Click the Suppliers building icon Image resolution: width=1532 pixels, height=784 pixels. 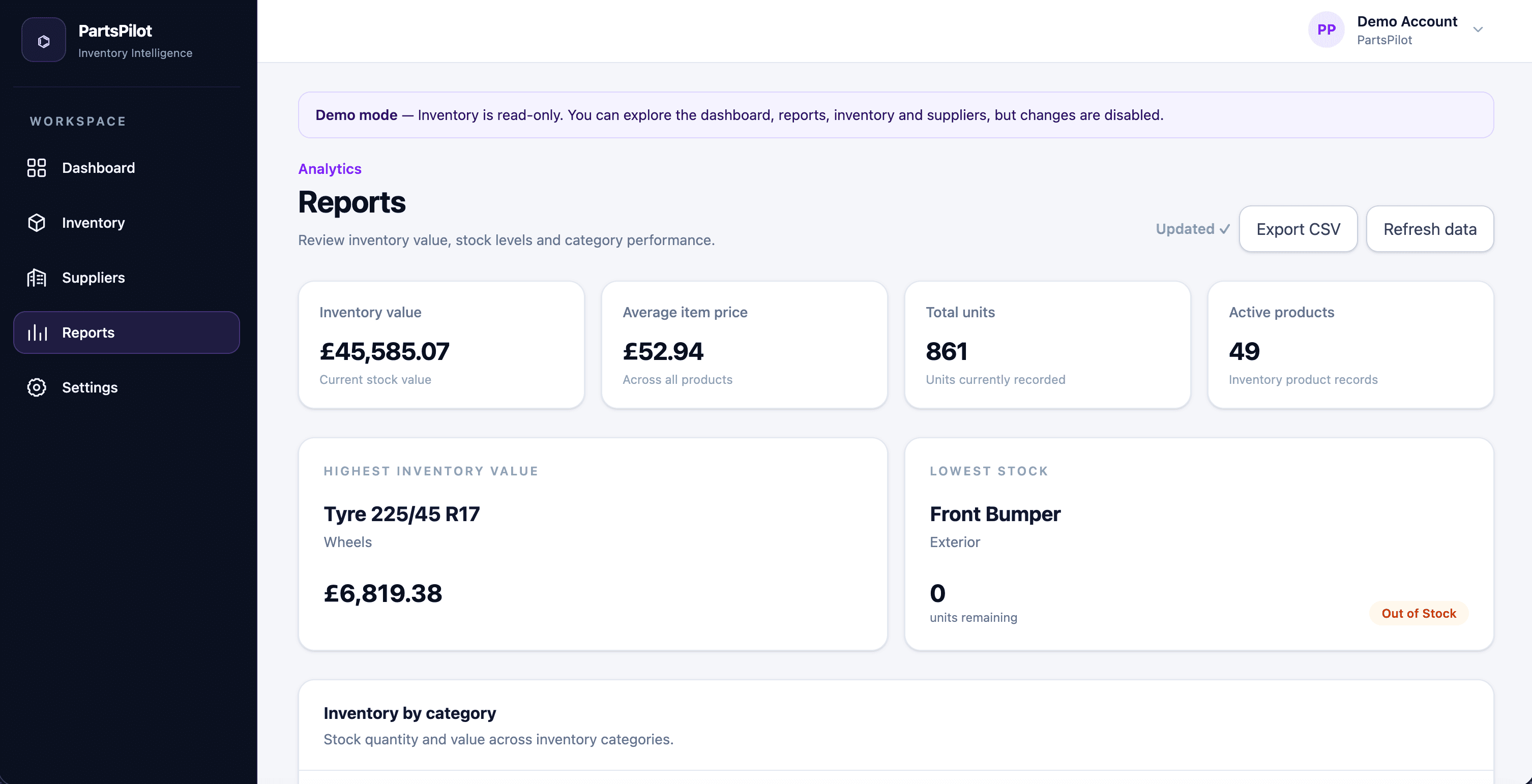(37, 278)
